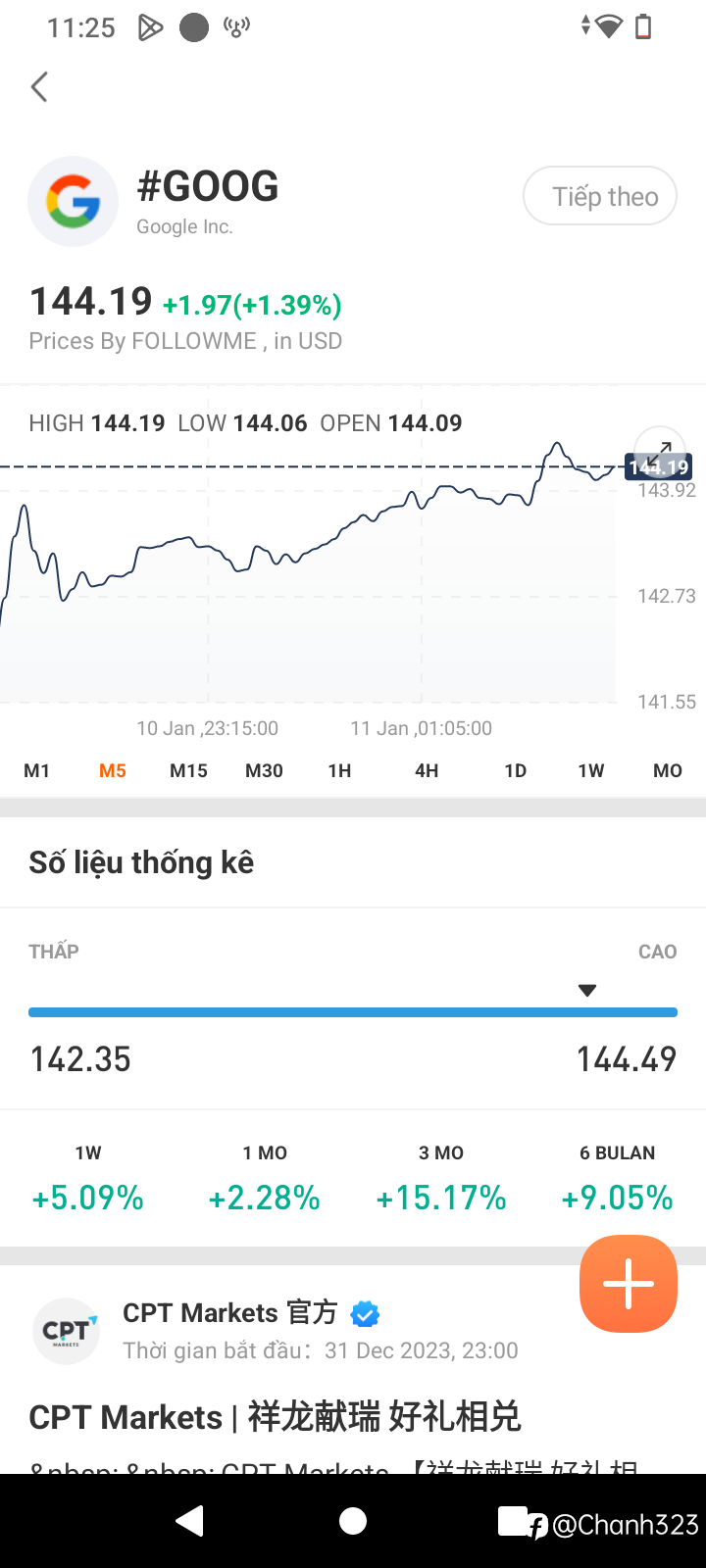Tap the Android back triangle button
The image size is (706, 1568).
[x=189, y=1521]
